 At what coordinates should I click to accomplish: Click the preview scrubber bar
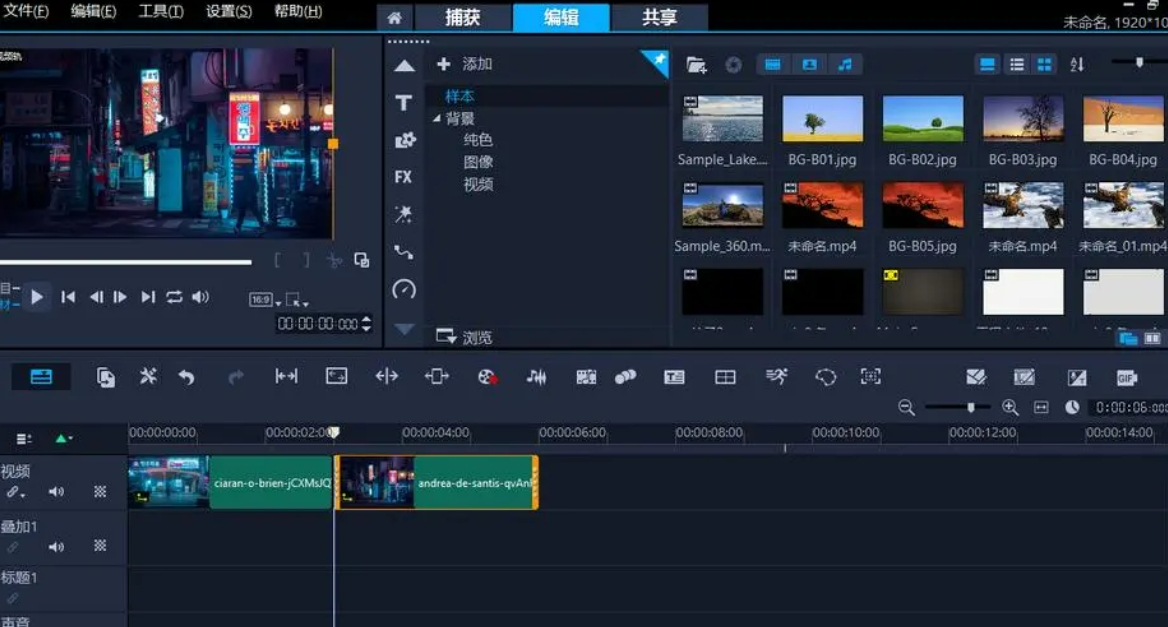coord(125,262)
